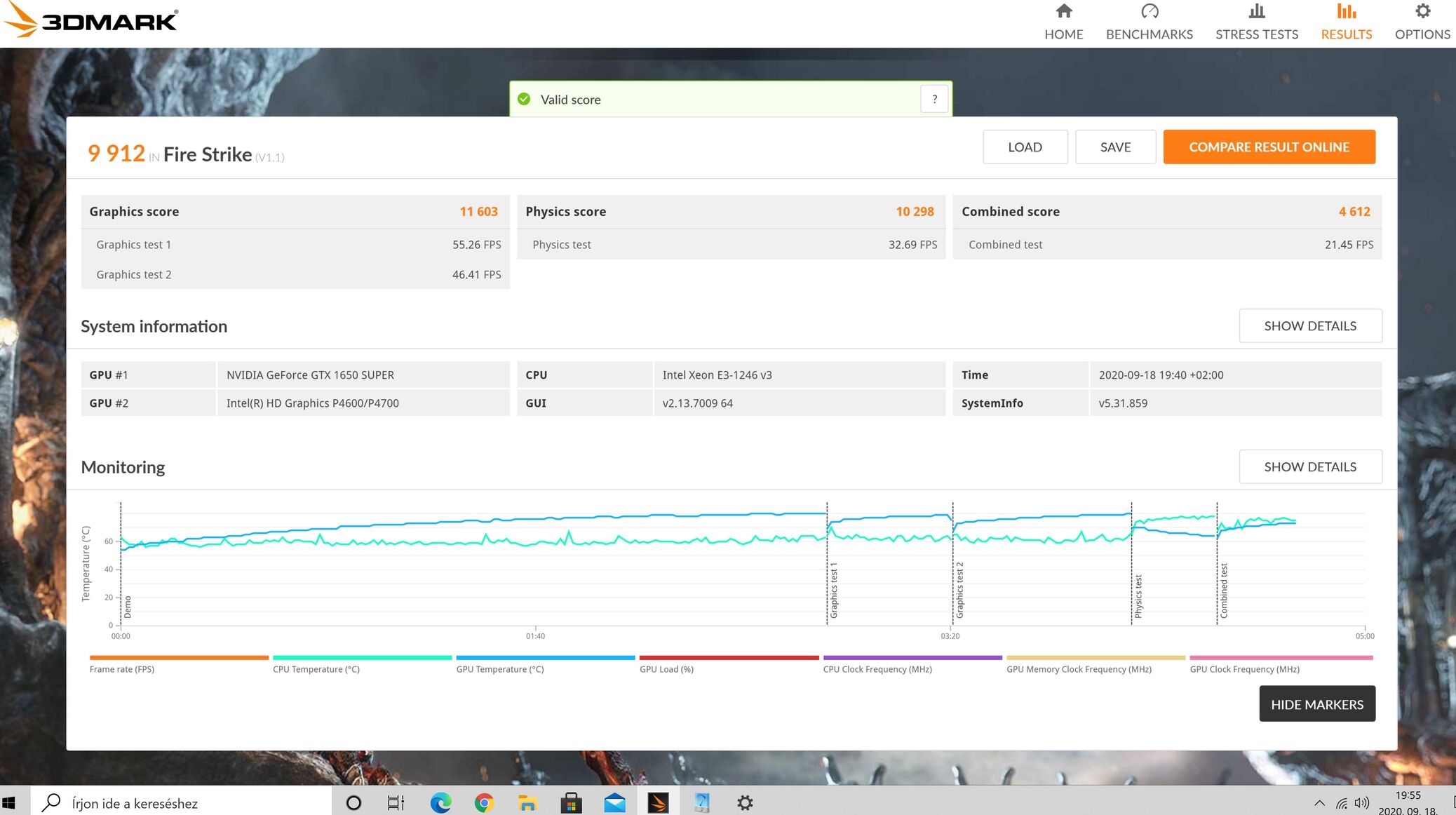The image size is (1456, 815).
Task: Open the volume speaker tray icon
Action: coord(1362,803)
